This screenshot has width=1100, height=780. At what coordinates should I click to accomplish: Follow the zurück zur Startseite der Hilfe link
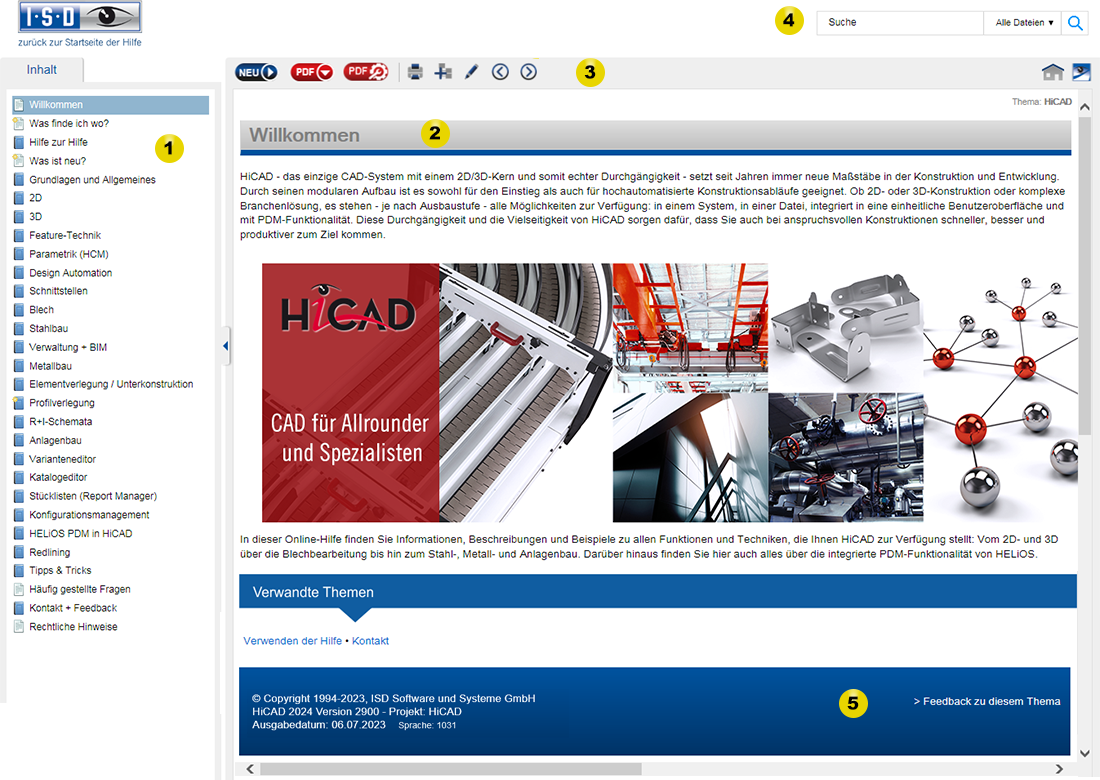(80, 42)
